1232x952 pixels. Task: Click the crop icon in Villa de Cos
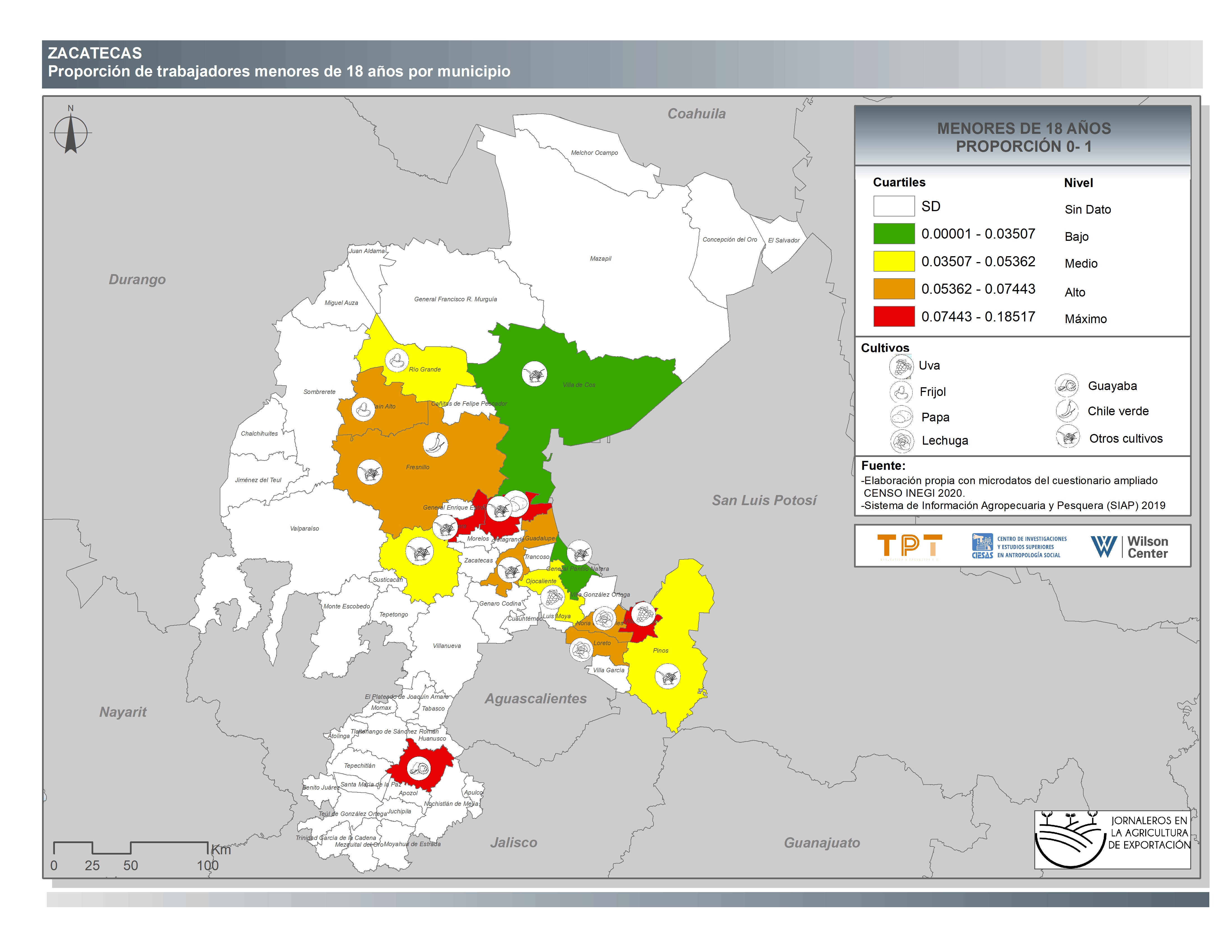click(x=534, y=374)
